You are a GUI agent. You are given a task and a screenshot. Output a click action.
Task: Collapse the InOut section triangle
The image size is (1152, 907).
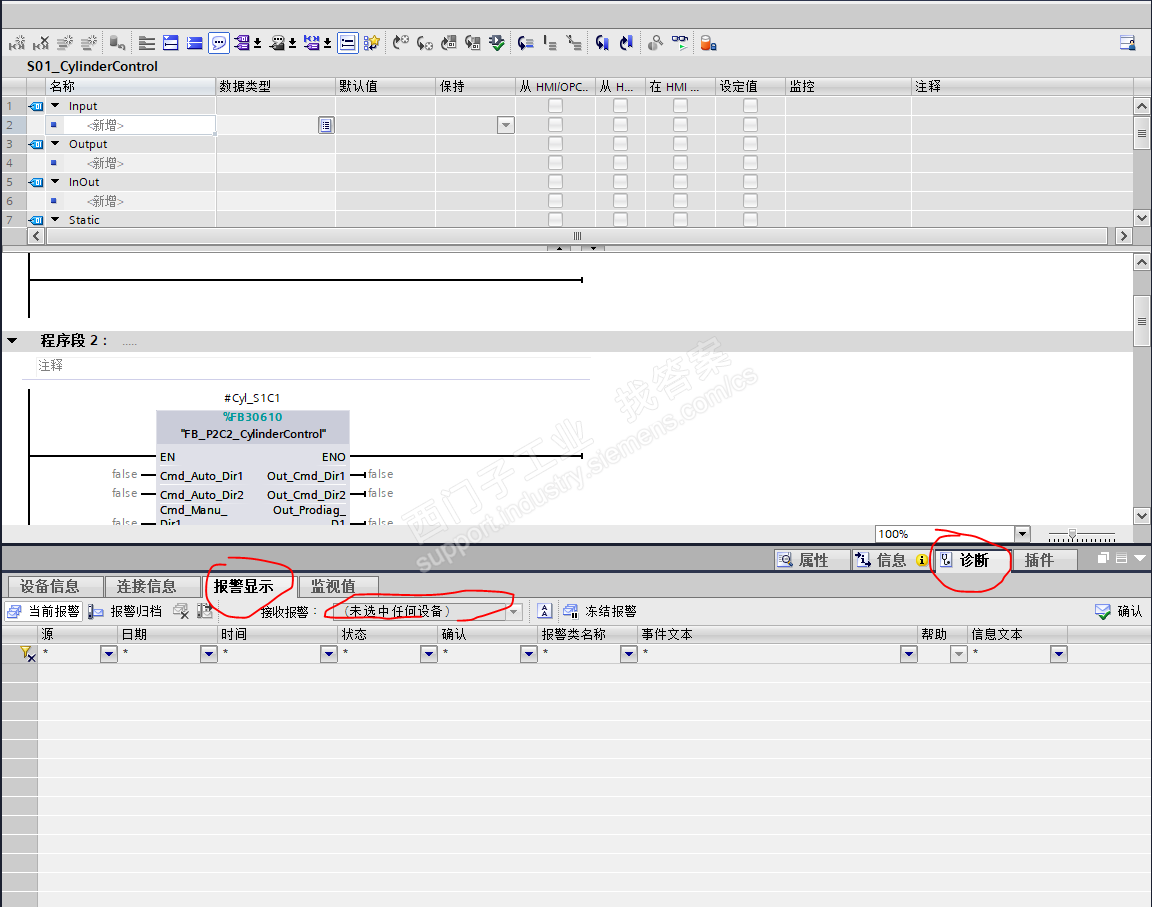[55, 181]
